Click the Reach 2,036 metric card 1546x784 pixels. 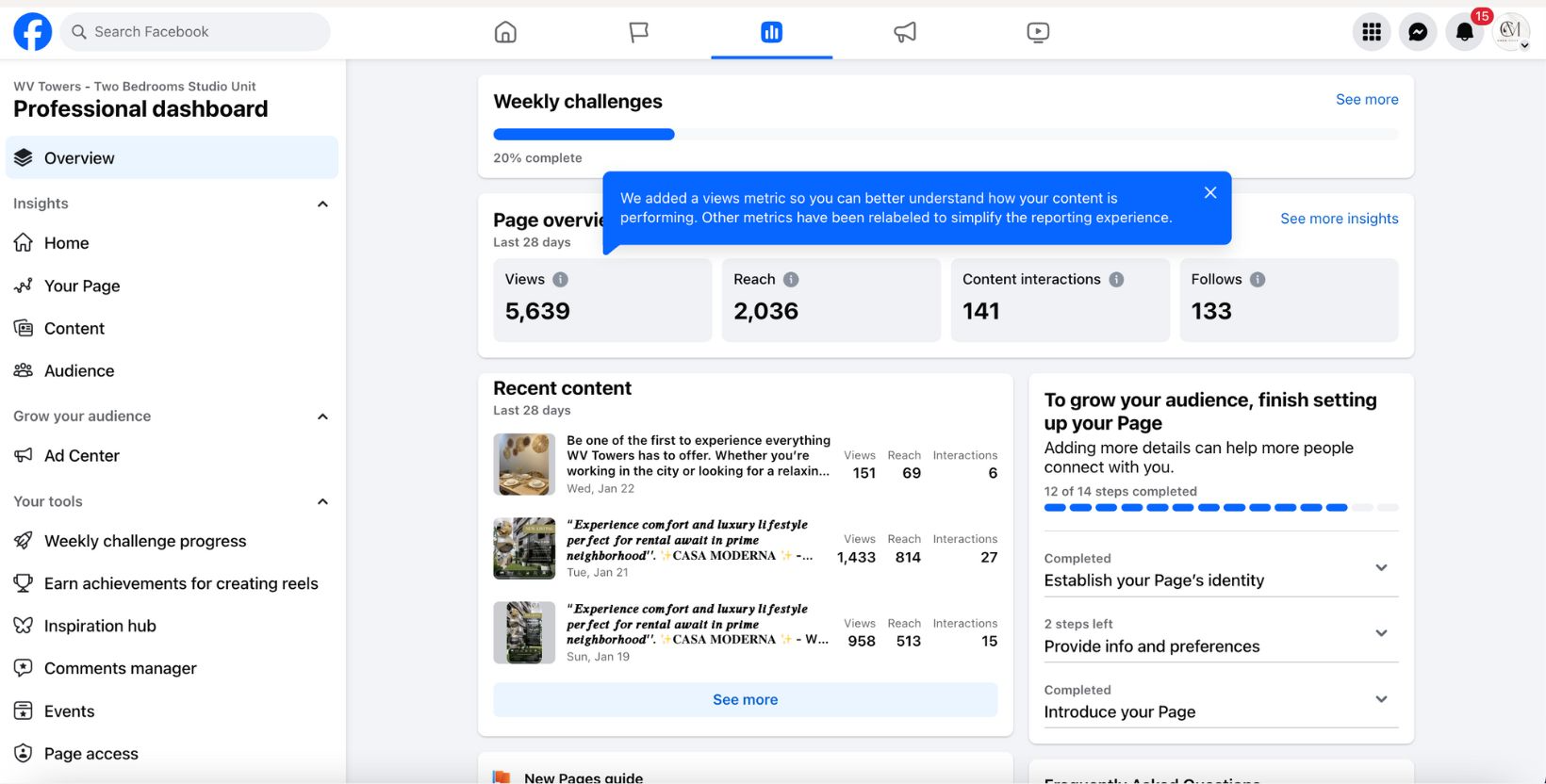tap(831, 300)
